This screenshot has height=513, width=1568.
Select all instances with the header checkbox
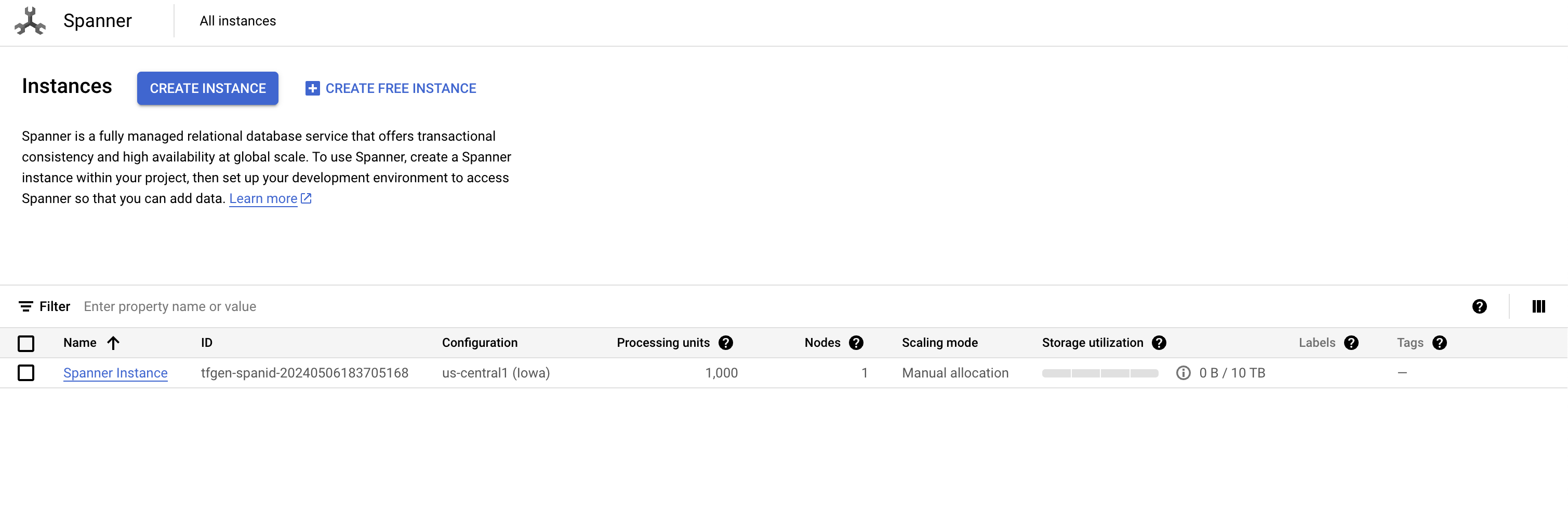tap(26, 343)
